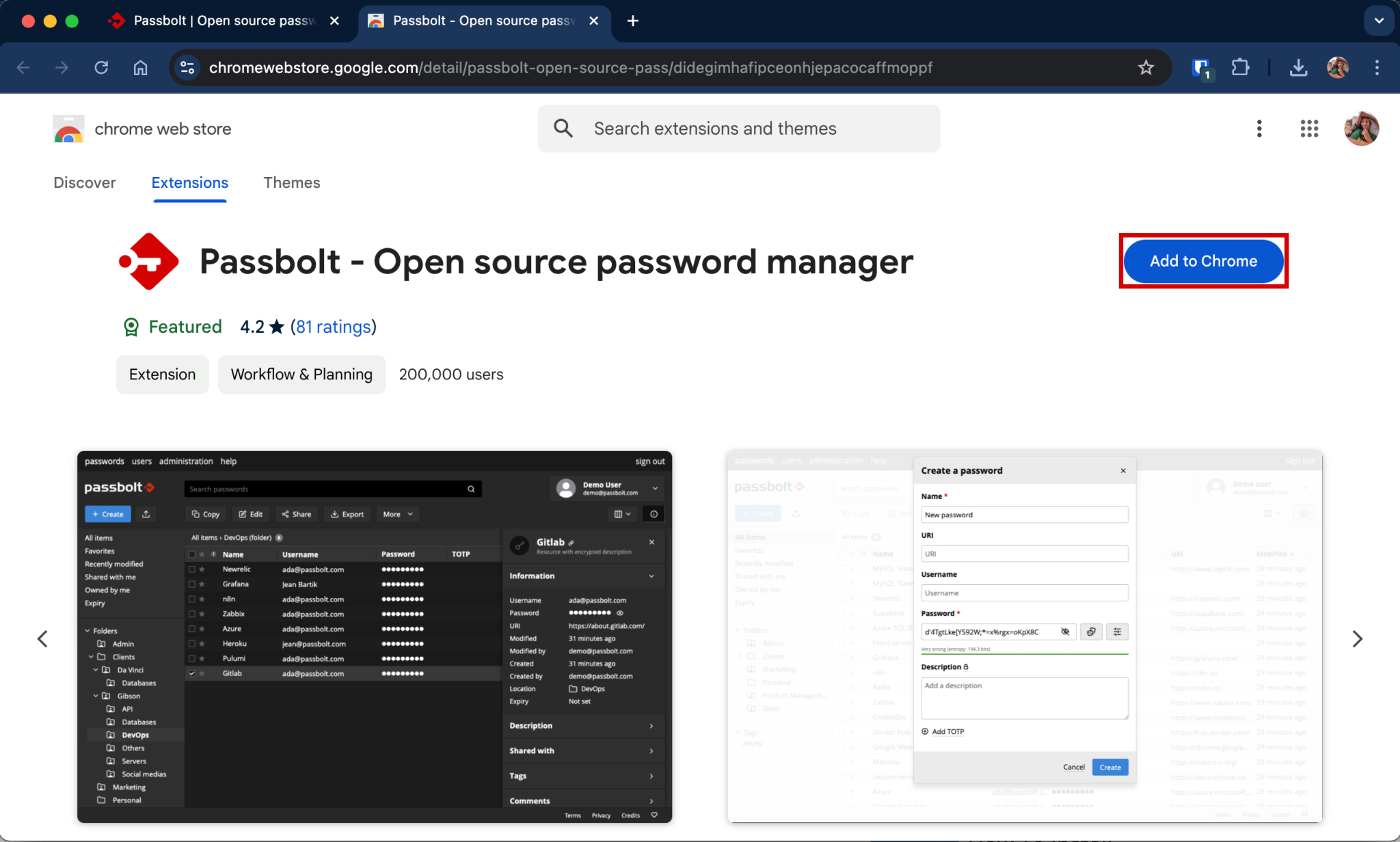Open the browser home page
Screen dimensions: 1400x842
pyautogui.click(x=140, y=67)
